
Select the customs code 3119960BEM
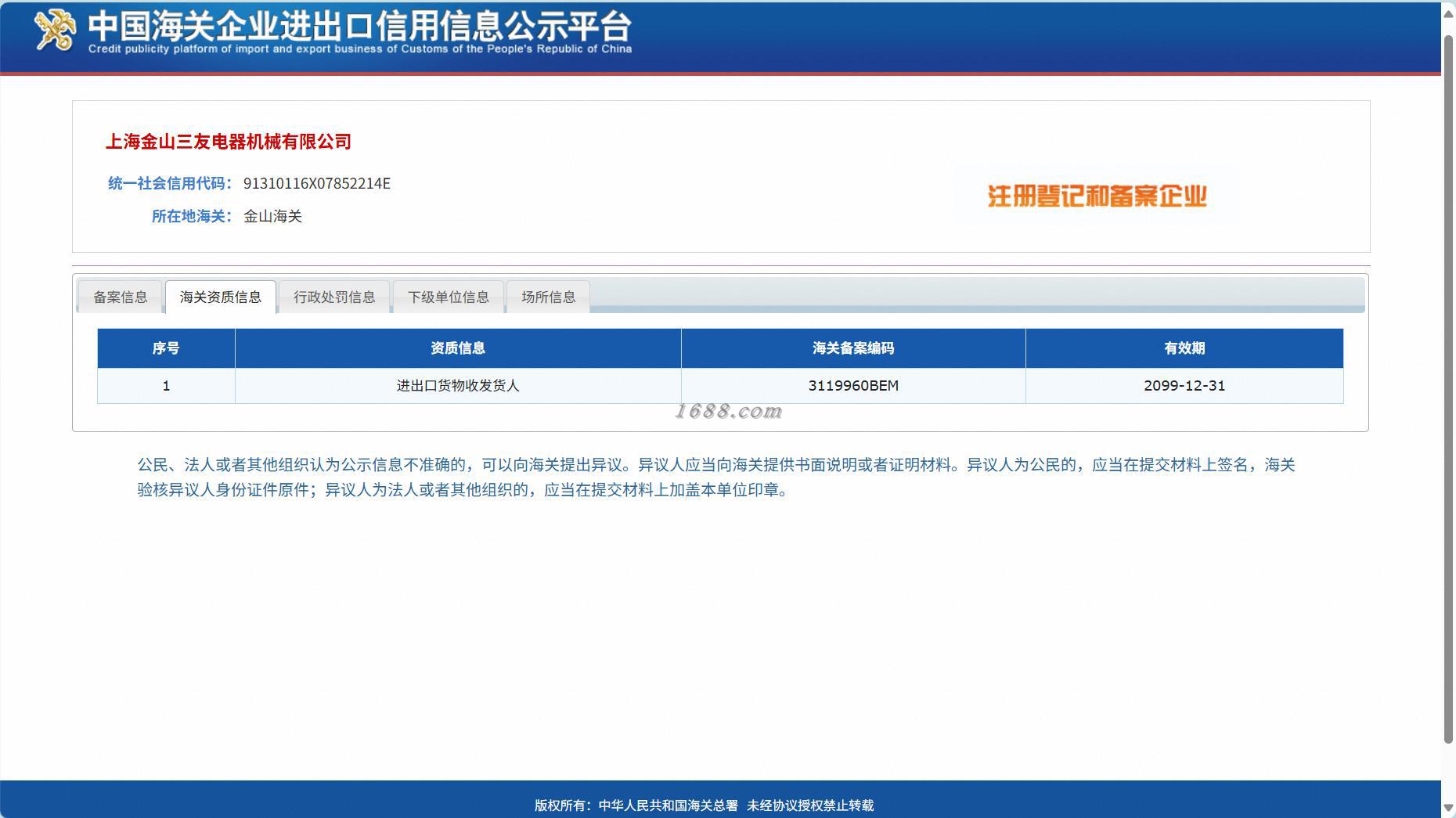(x=853, y=386)
